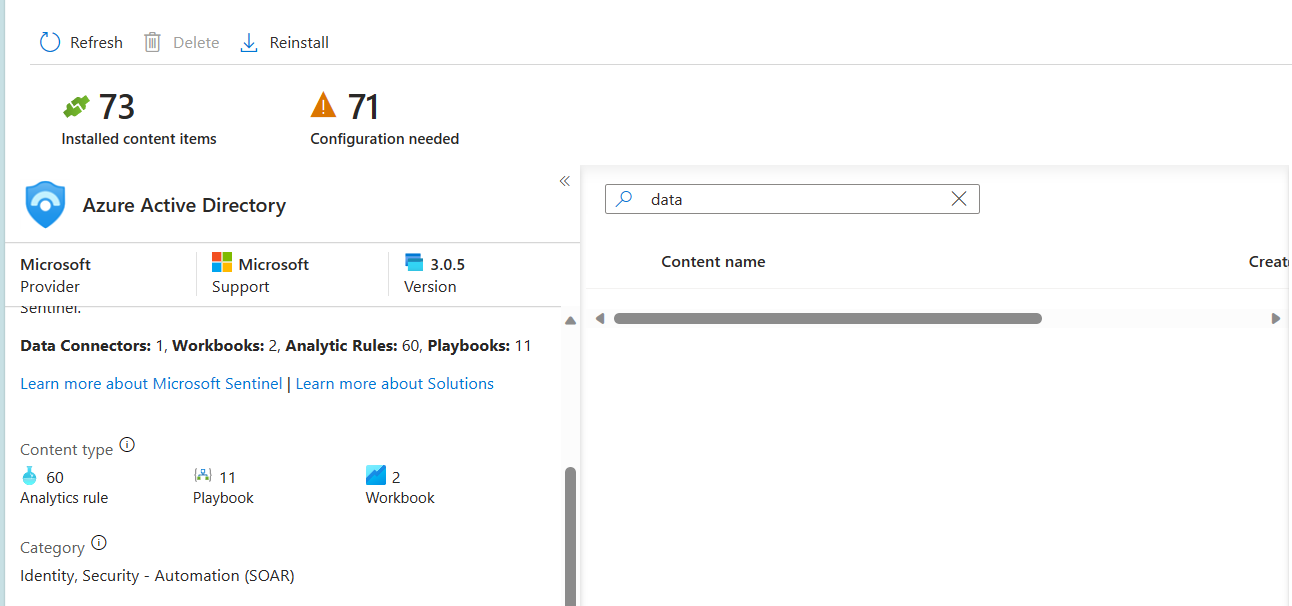This screenshot has height=606, width=1292.
Task: Click the Refresh button
Action: (81, 42)
